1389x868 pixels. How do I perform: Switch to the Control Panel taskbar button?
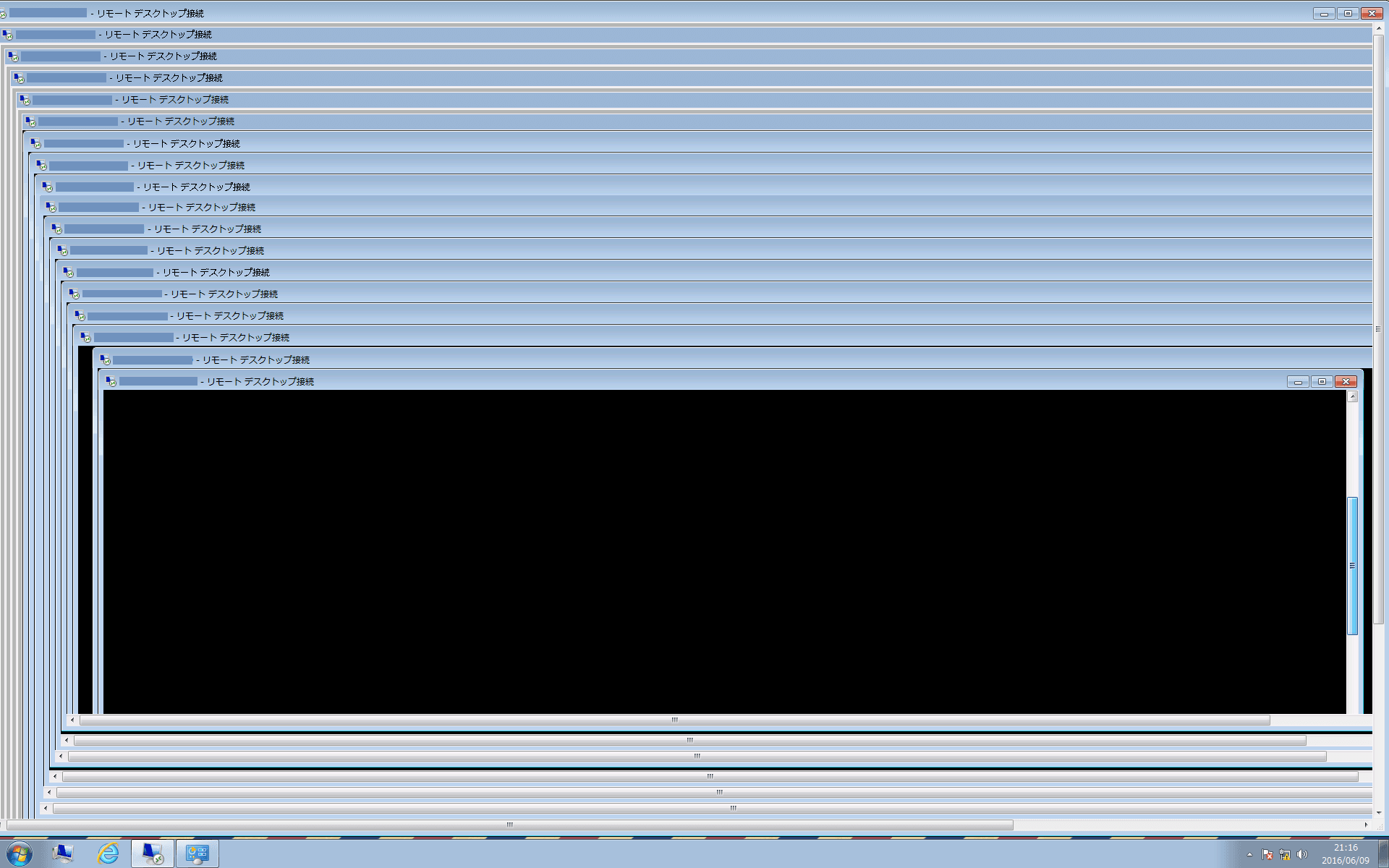coord(197,854)
